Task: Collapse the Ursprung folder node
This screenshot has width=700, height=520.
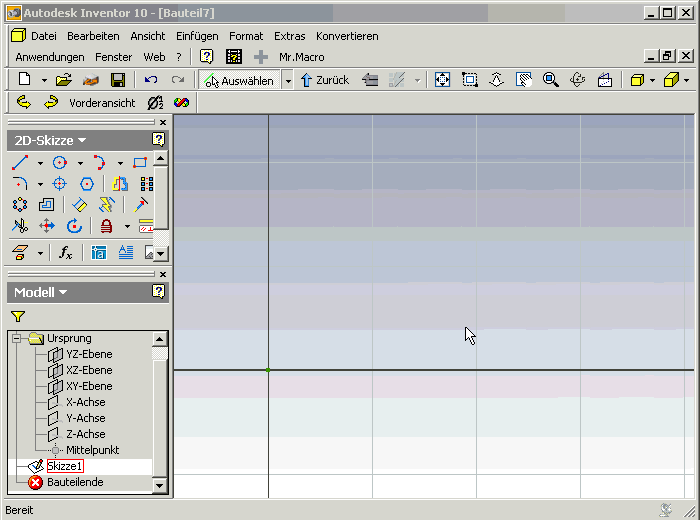Action: click(17, 338)
